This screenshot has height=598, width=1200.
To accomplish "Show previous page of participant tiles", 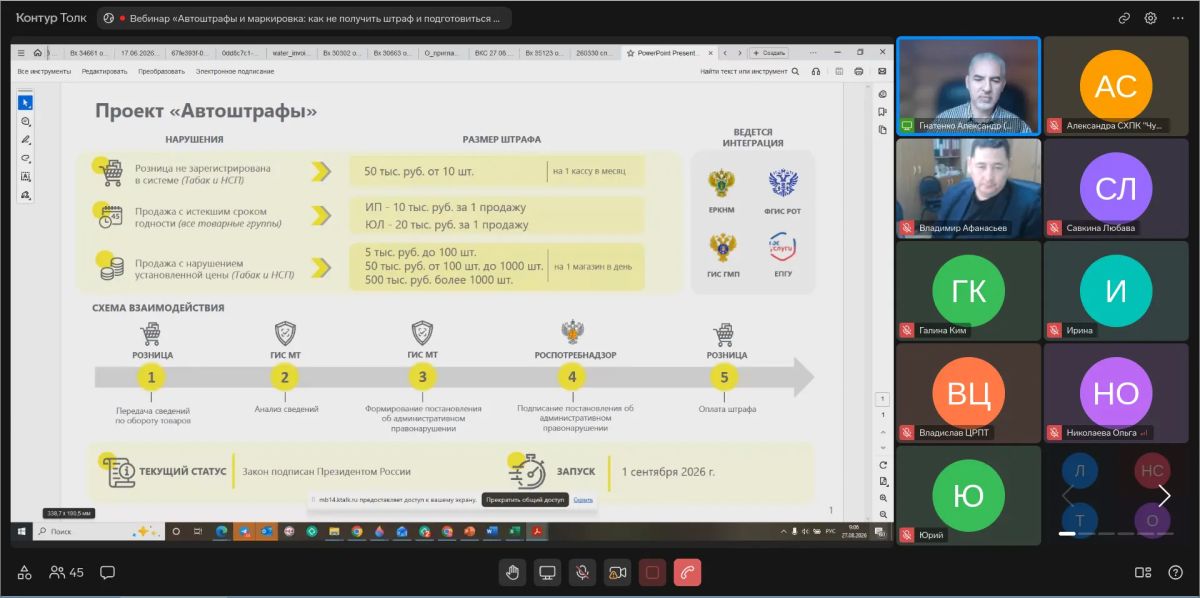I will click(1066, 496).
